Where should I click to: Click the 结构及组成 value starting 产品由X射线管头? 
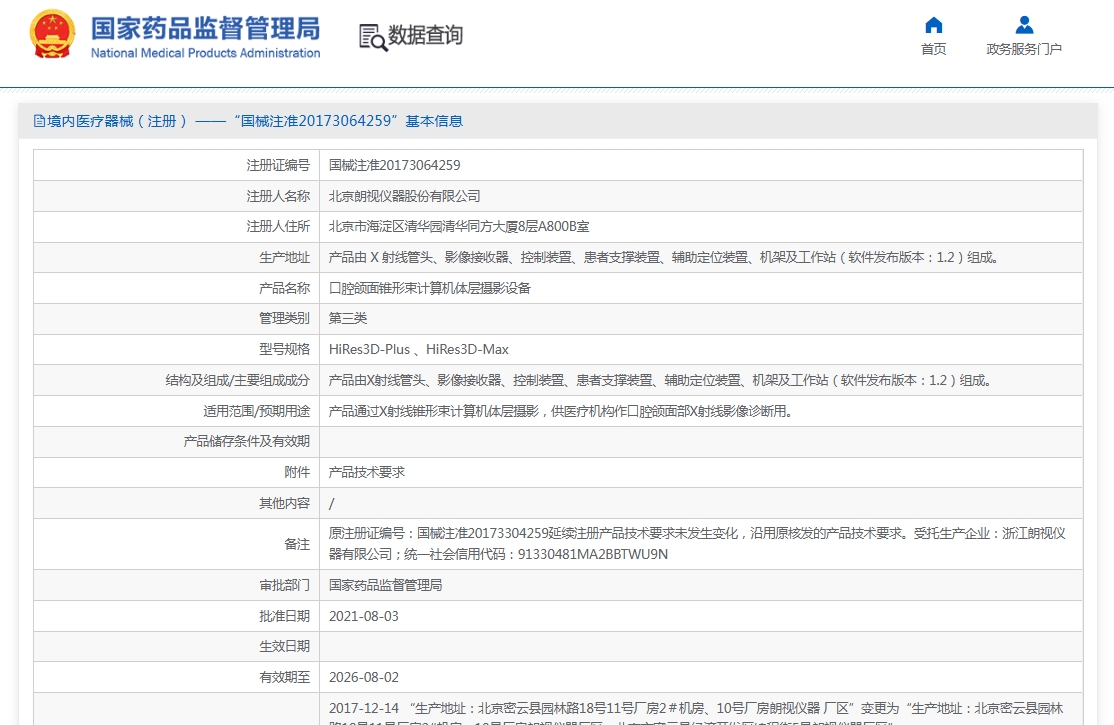tap(660, 380)
